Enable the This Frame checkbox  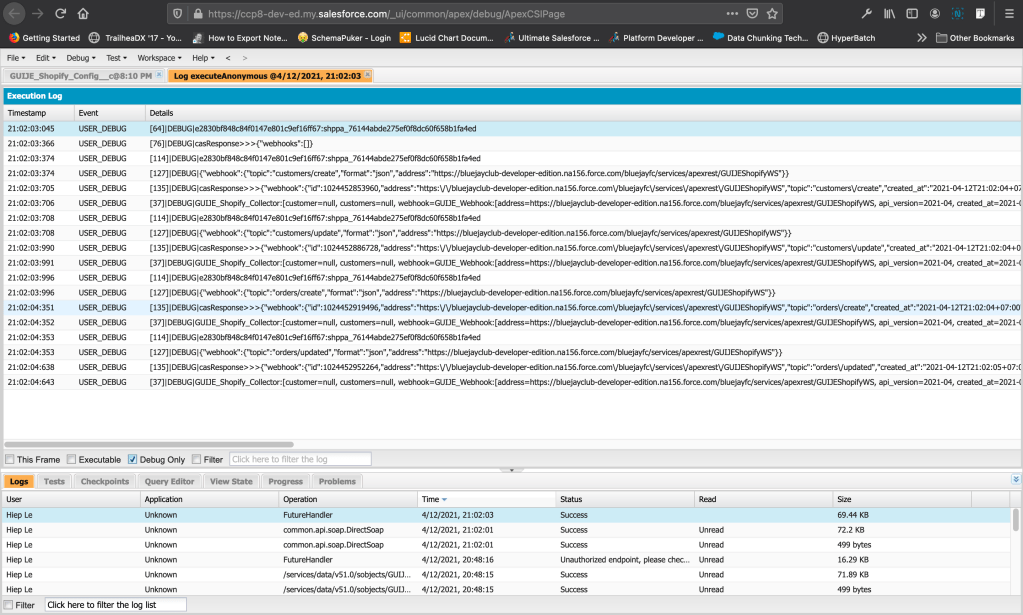10,459
